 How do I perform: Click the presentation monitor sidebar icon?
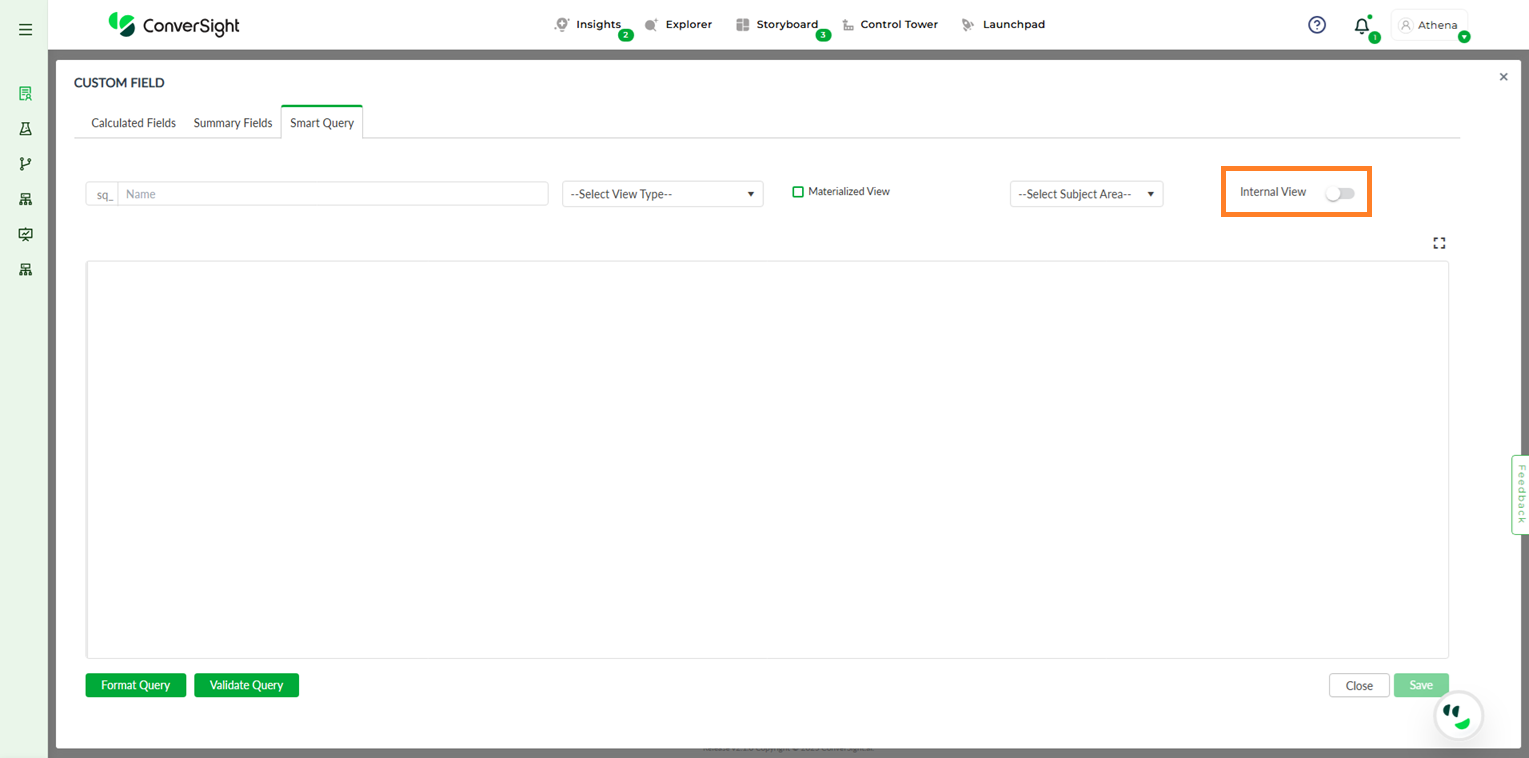tap(26, 234)
